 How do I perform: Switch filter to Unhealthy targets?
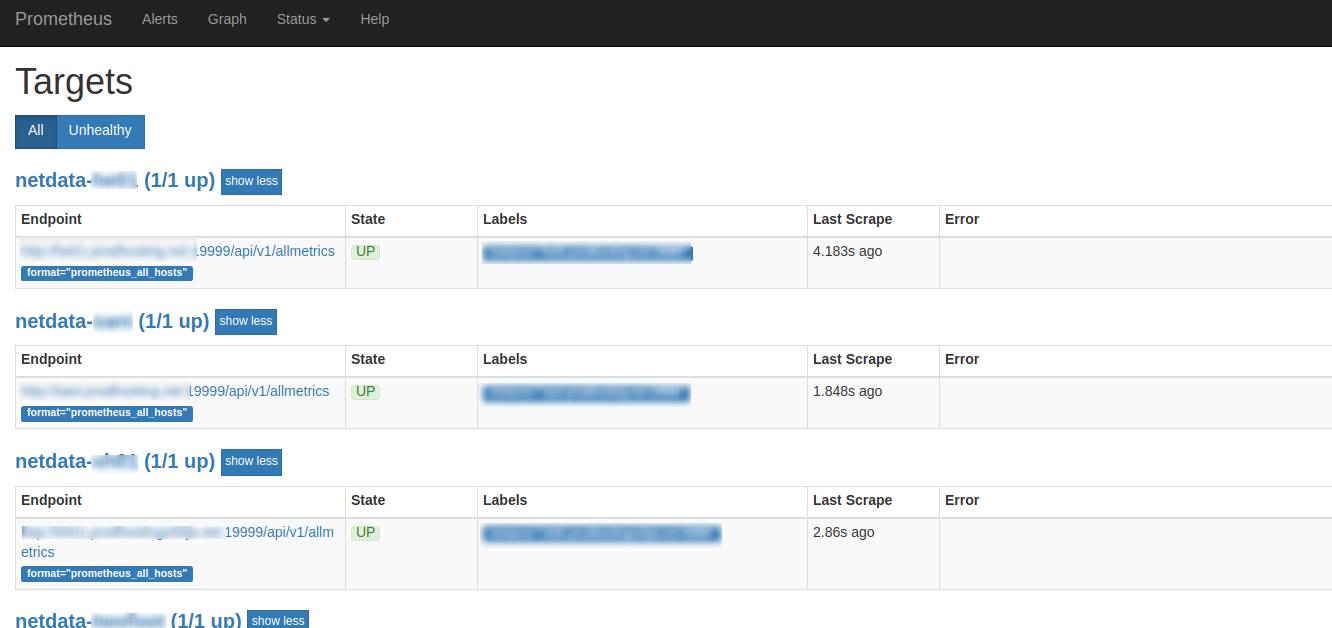100,131
